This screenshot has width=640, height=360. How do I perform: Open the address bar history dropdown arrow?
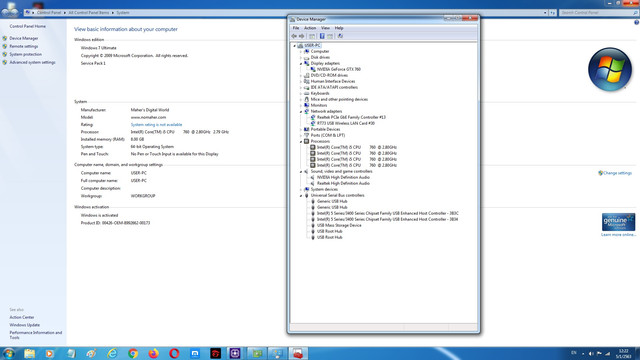click(545, 13)
